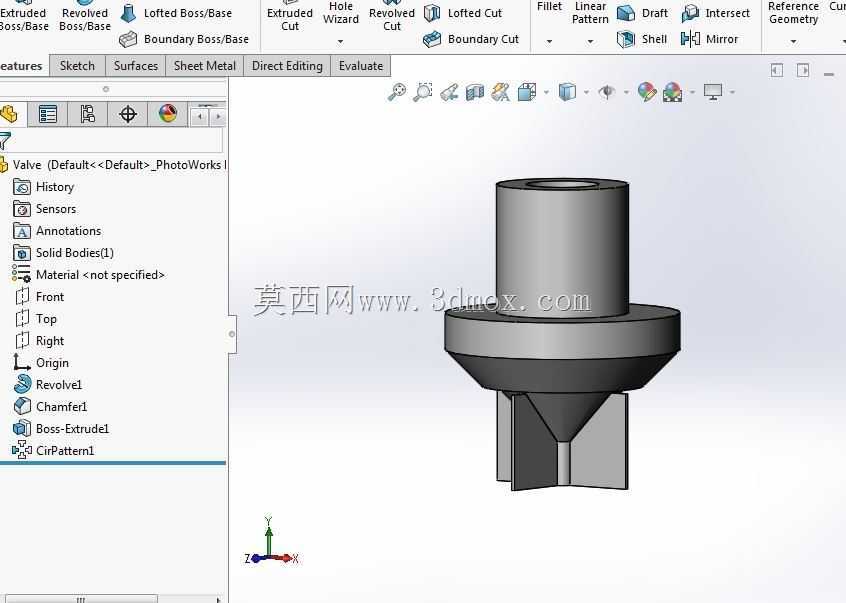Select the Origin item
Screen dimensions: 846x603
(41, 362)
